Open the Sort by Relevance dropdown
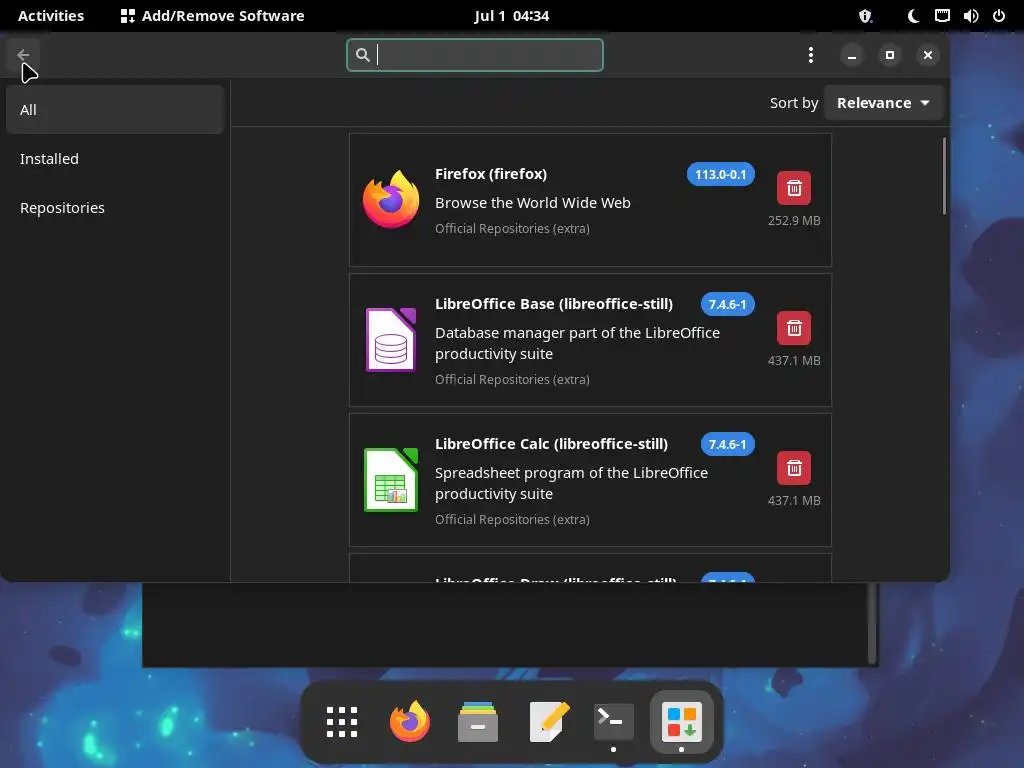 884,103
